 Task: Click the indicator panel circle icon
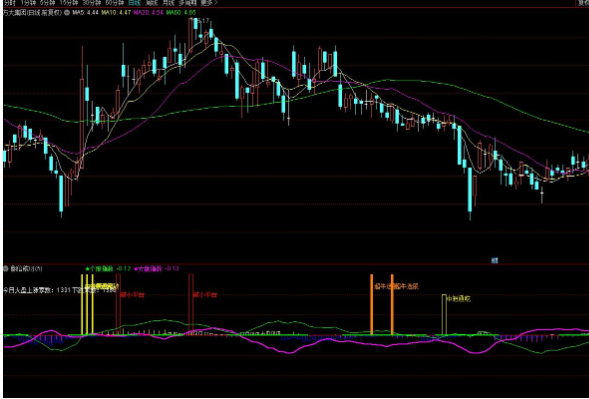point(6,269)
